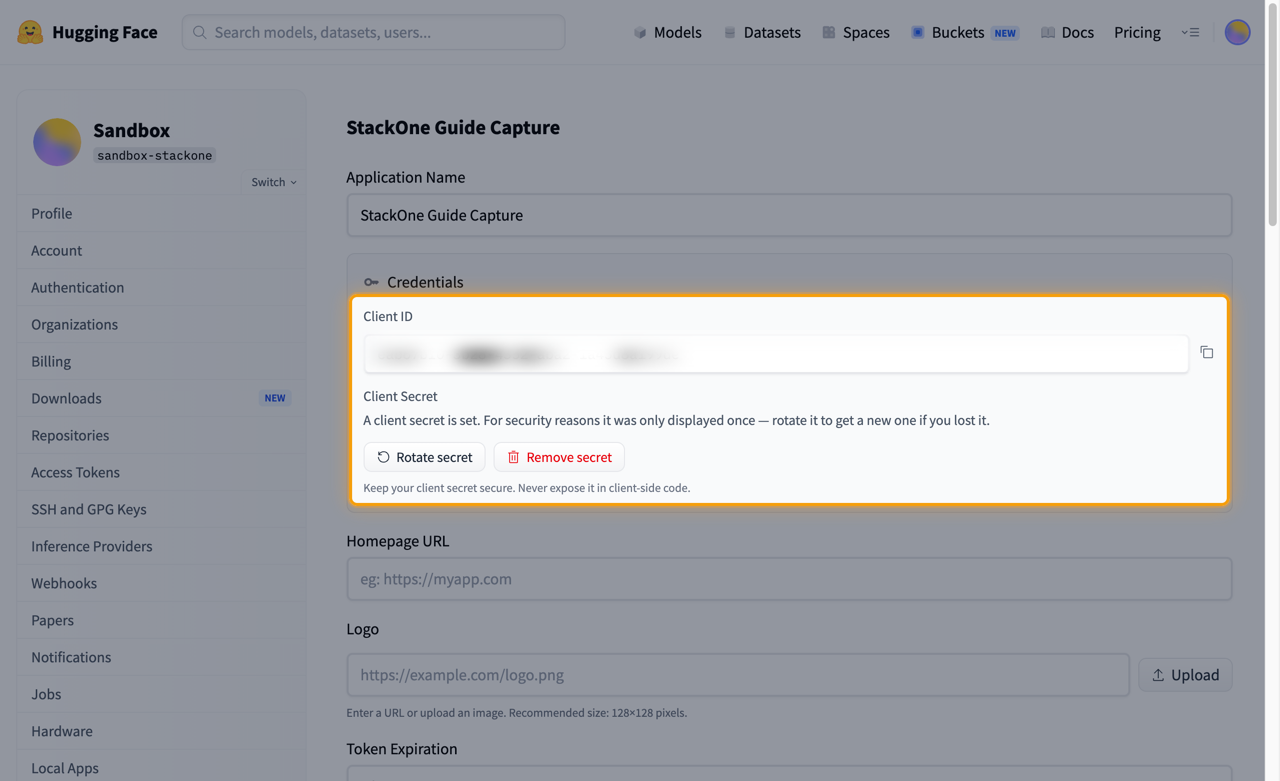
Task: Open the extra navigation menu icon
Action: [1190, 32]
